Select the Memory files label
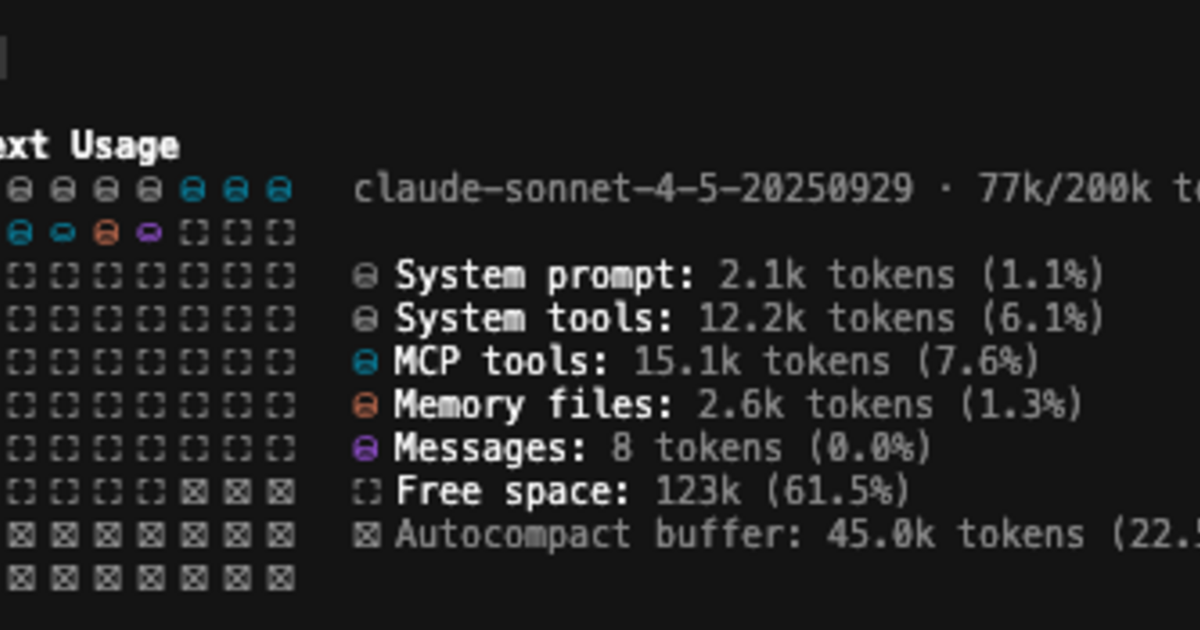This screenshot has height=630, width=1200. (534, 405)
